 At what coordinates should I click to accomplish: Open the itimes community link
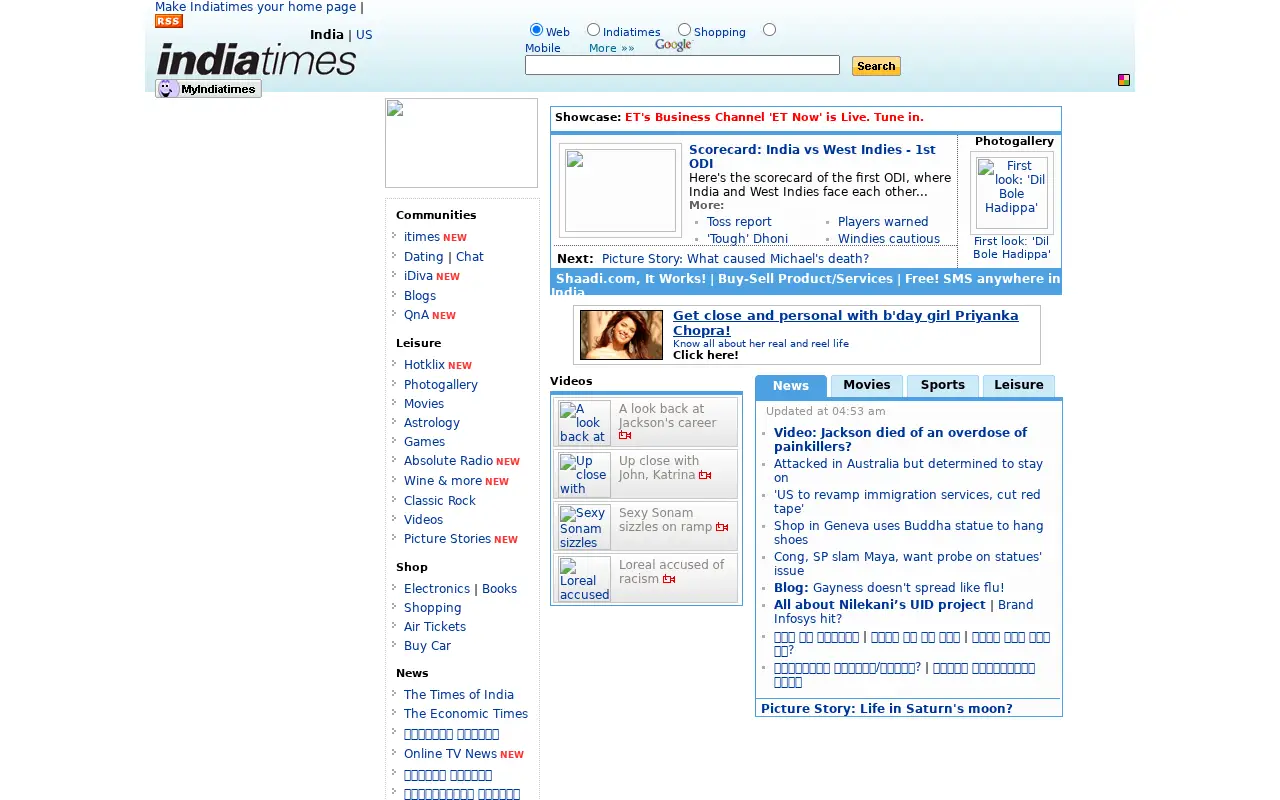(x=422, y=237)
